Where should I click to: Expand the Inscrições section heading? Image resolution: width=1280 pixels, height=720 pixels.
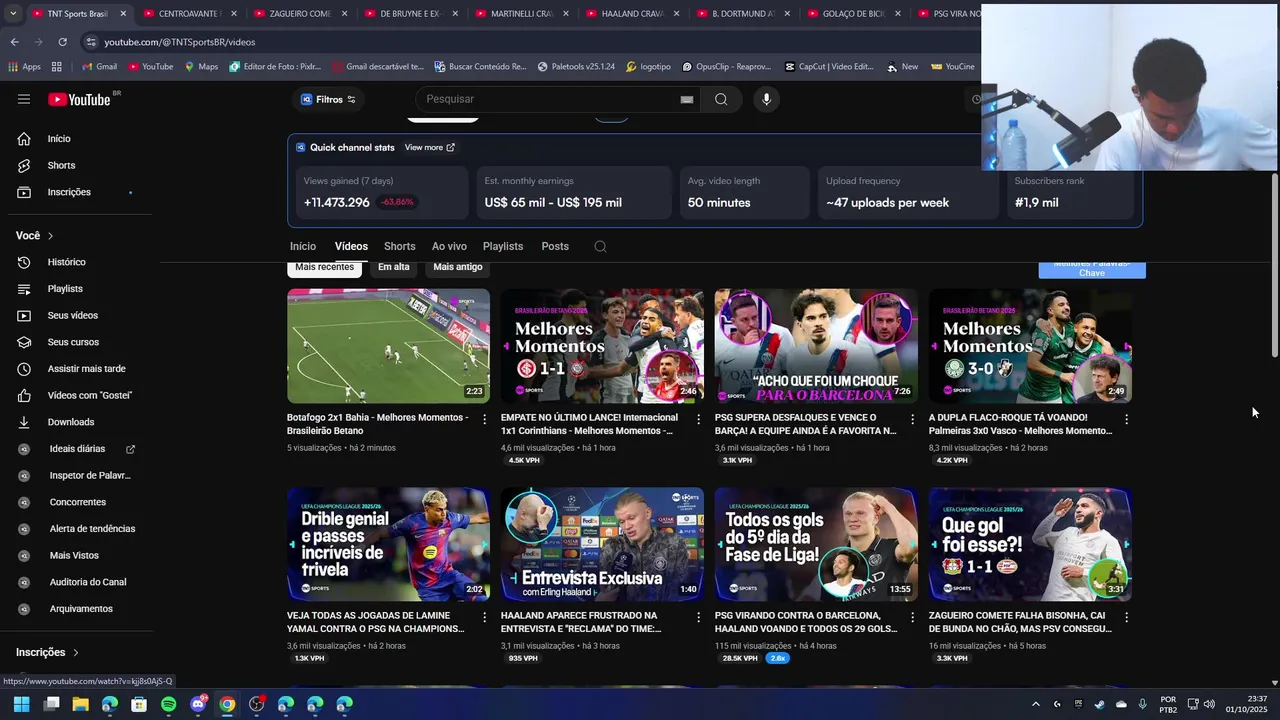tap(47, 652)
